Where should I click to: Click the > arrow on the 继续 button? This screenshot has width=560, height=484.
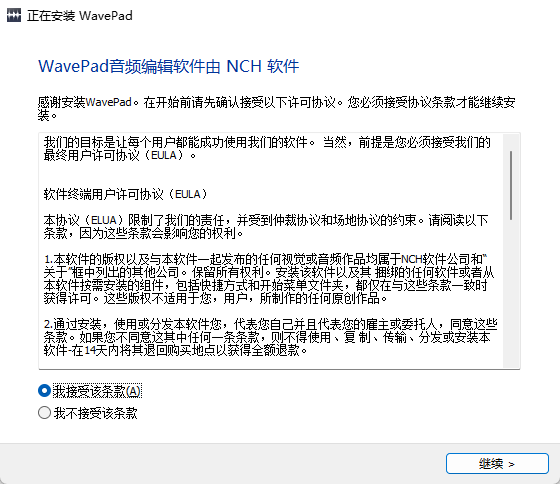tap(511, 464)
